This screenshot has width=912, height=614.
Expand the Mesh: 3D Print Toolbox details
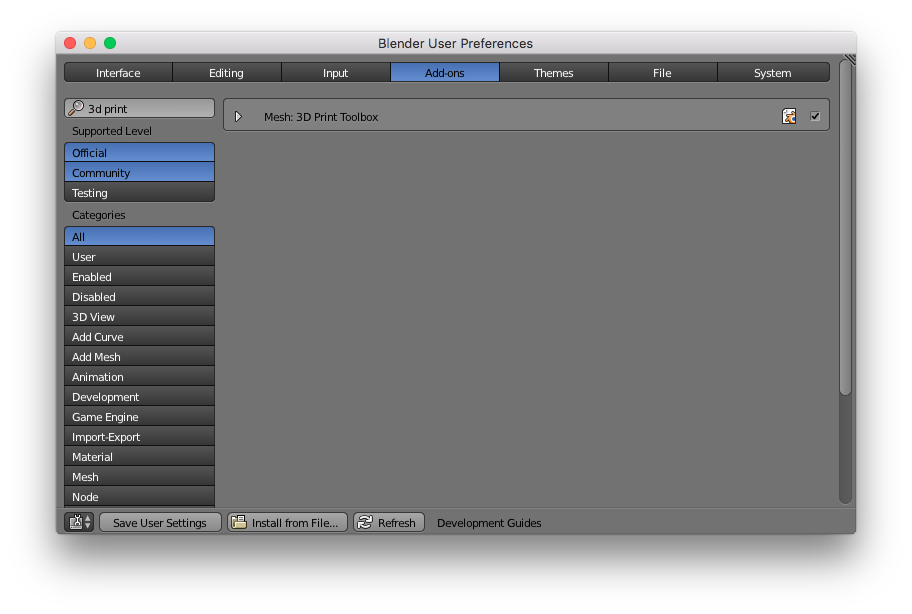(238, 117)
